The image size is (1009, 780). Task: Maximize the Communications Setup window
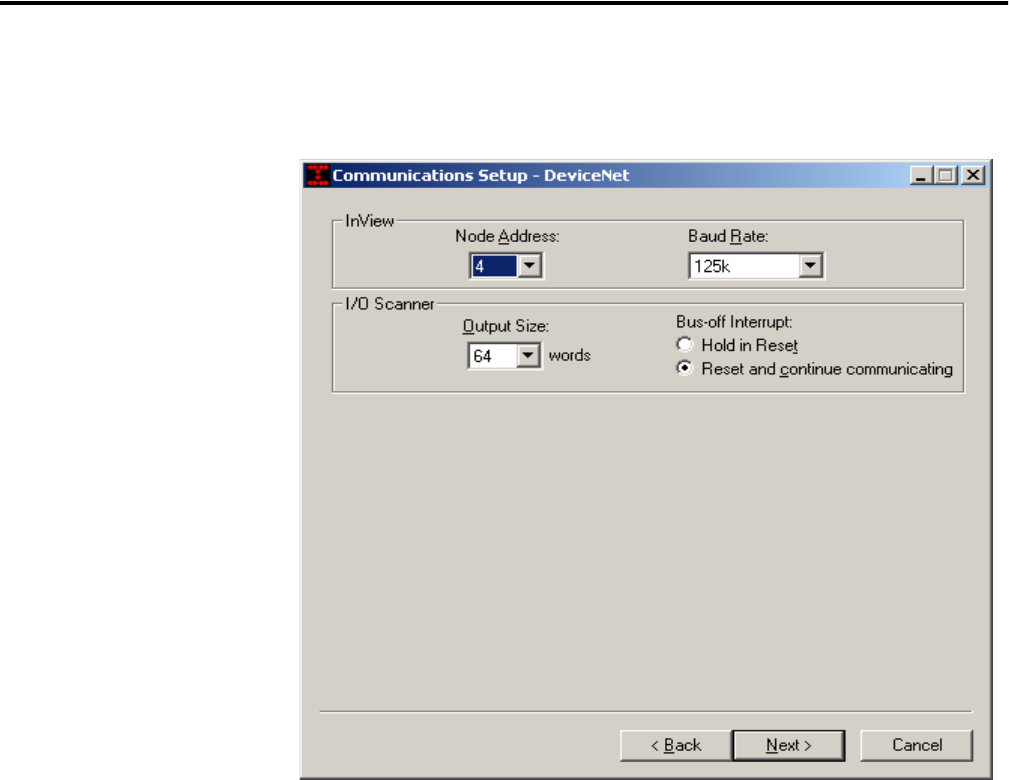(x=946, y=175)
